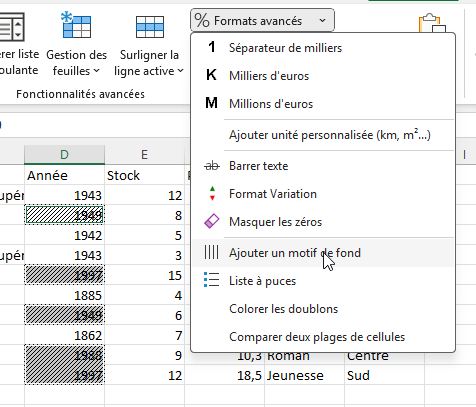The height and width of the screenshot is (407, 476).
Task: Select Stock cell with value 15
Action: click(144, 275)
